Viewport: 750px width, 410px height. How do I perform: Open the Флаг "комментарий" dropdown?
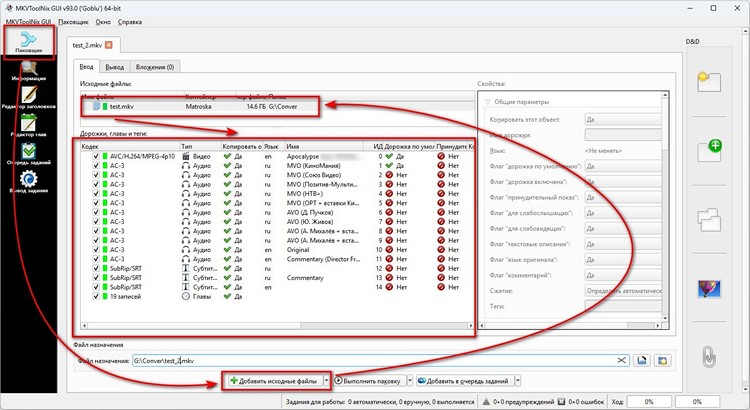[623, 275]
